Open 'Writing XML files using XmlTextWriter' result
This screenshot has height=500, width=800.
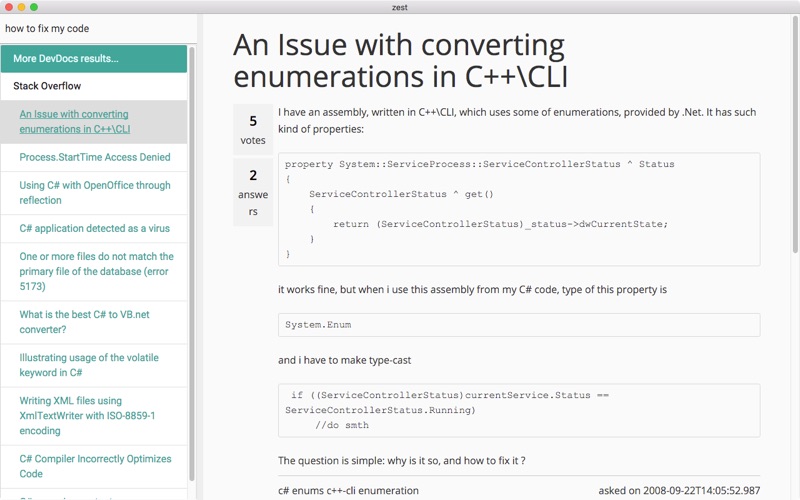(x=94, y=416)
